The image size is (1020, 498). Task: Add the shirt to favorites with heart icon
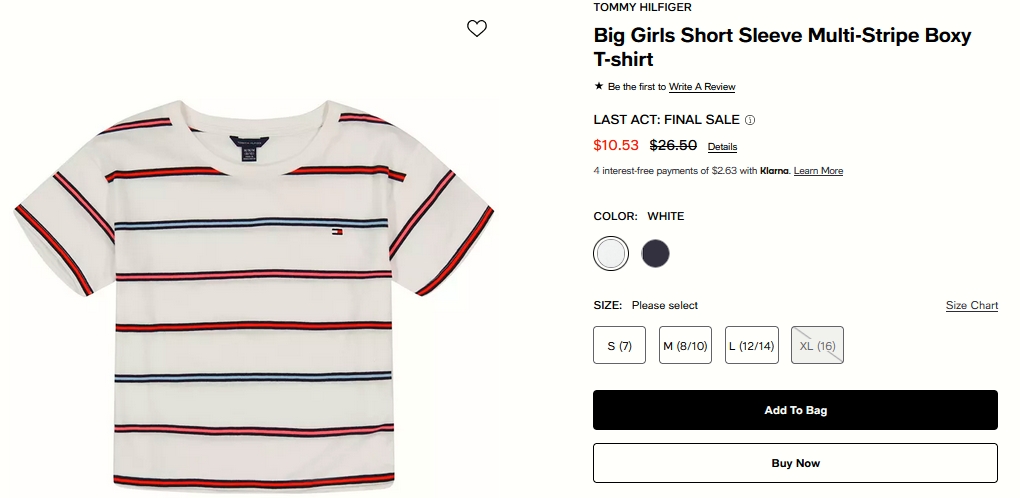(477, 29)
